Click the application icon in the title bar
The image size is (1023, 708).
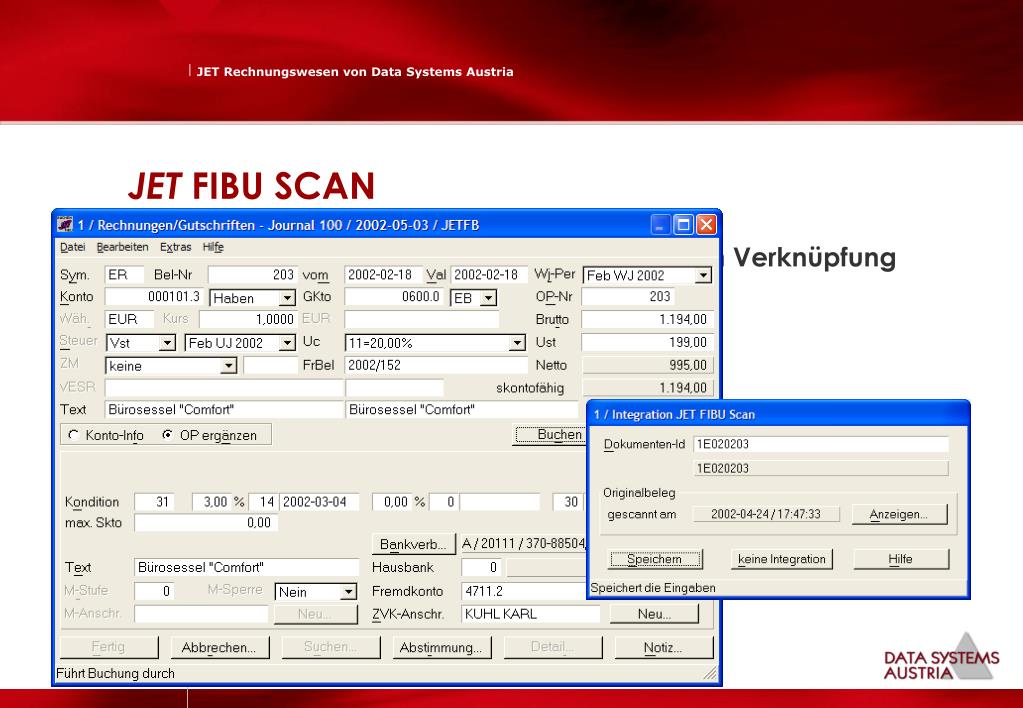point(65,224)
